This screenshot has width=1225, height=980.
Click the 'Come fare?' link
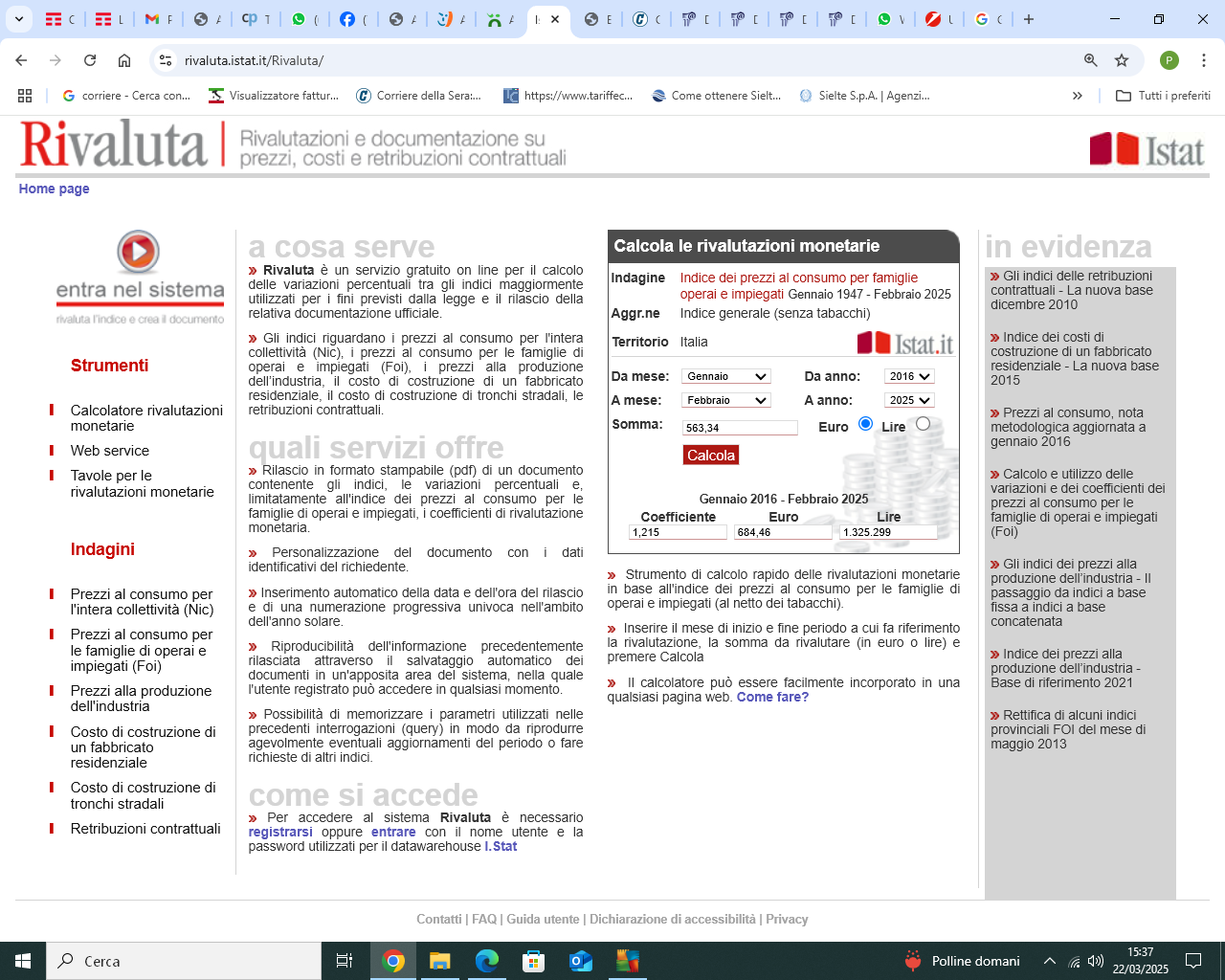click(772, 697)
